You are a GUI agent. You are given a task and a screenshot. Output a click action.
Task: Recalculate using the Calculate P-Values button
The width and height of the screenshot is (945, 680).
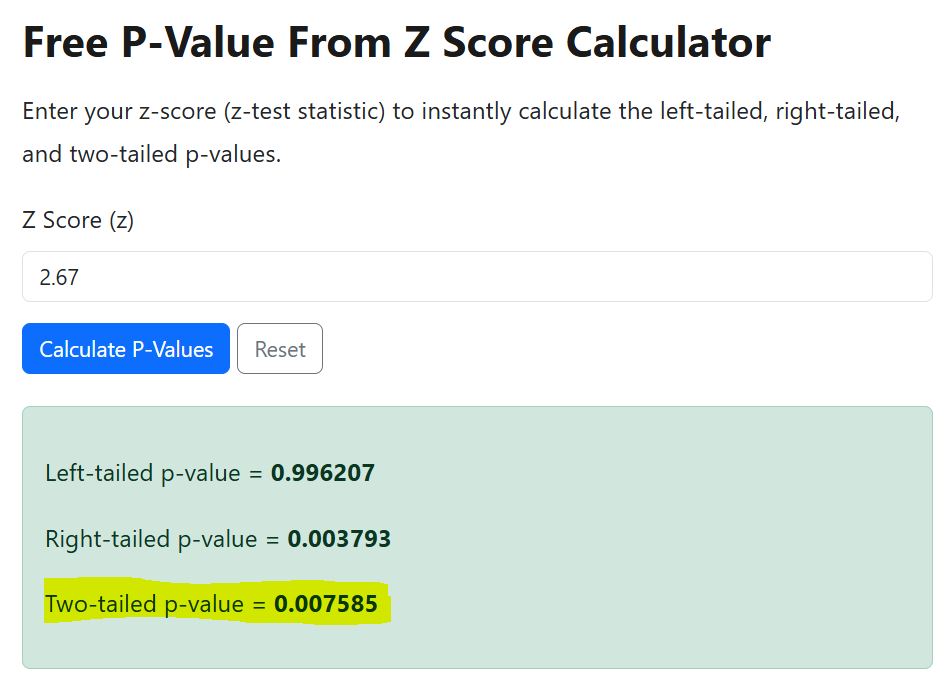click(x=125, y=348)
